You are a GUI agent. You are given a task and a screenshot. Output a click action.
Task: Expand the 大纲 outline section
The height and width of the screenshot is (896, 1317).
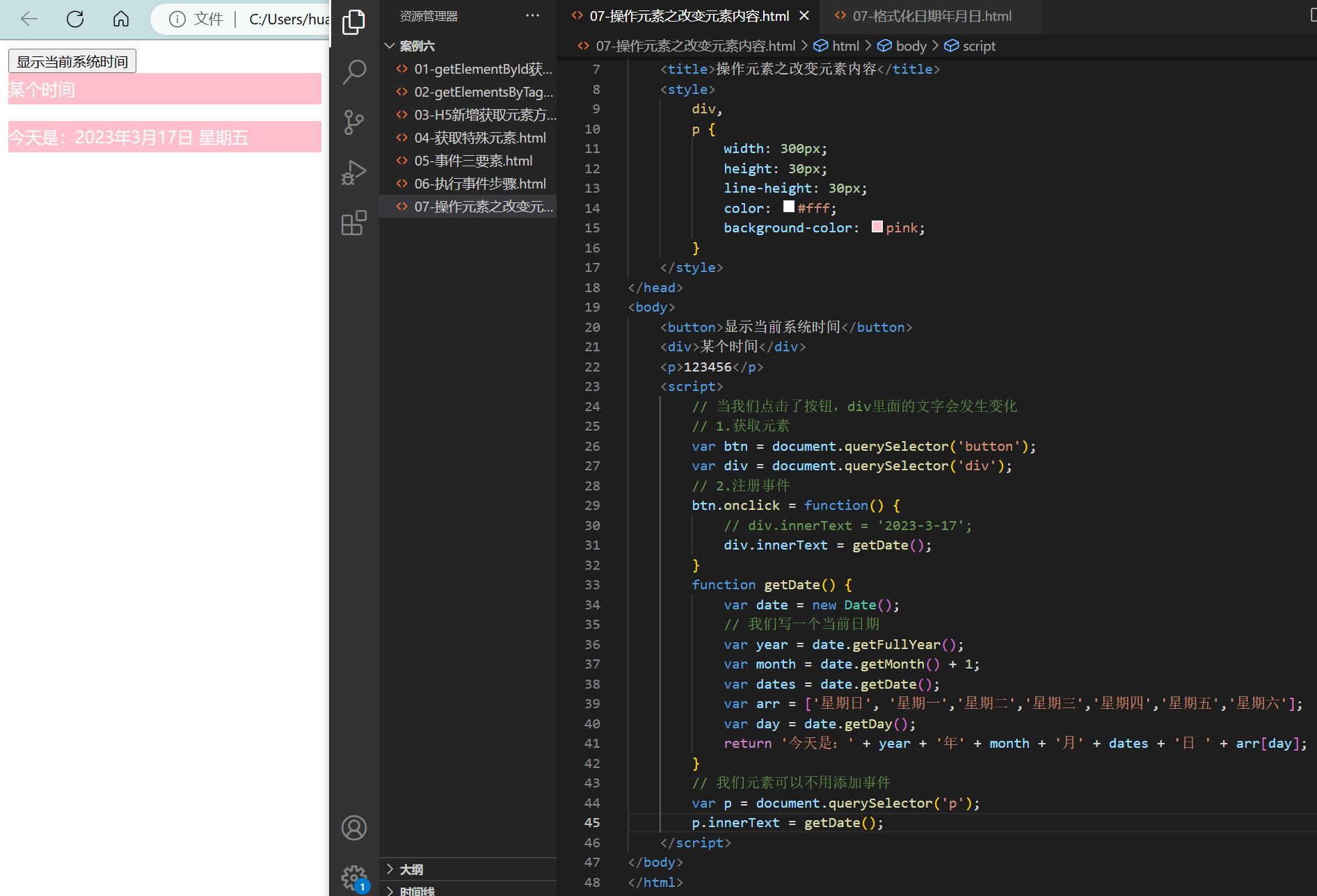[x=468, y=870]
